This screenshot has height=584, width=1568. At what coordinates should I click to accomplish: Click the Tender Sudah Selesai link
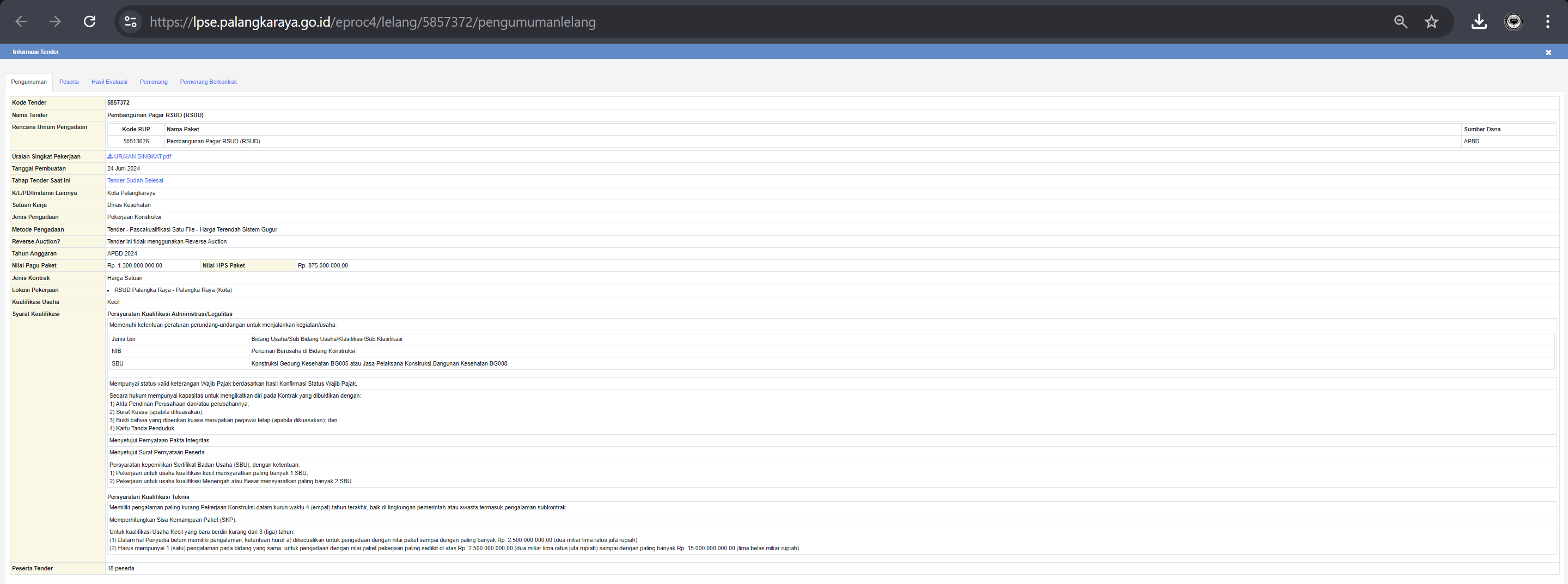135,180
